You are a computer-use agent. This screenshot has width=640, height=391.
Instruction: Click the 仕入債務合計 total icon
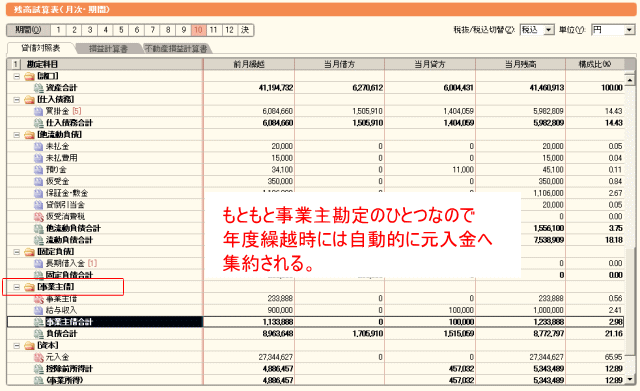tap(39, 123)
